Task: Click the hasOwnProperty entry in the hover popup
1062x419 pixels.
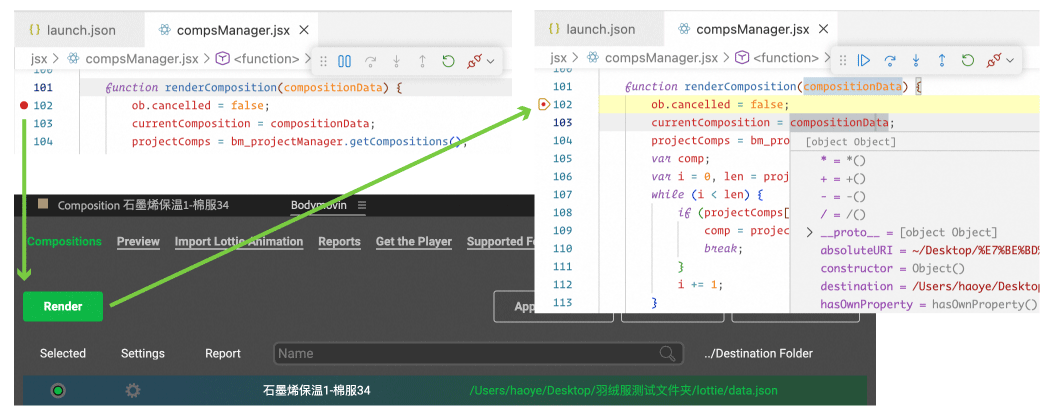Action: pos(929,305)
